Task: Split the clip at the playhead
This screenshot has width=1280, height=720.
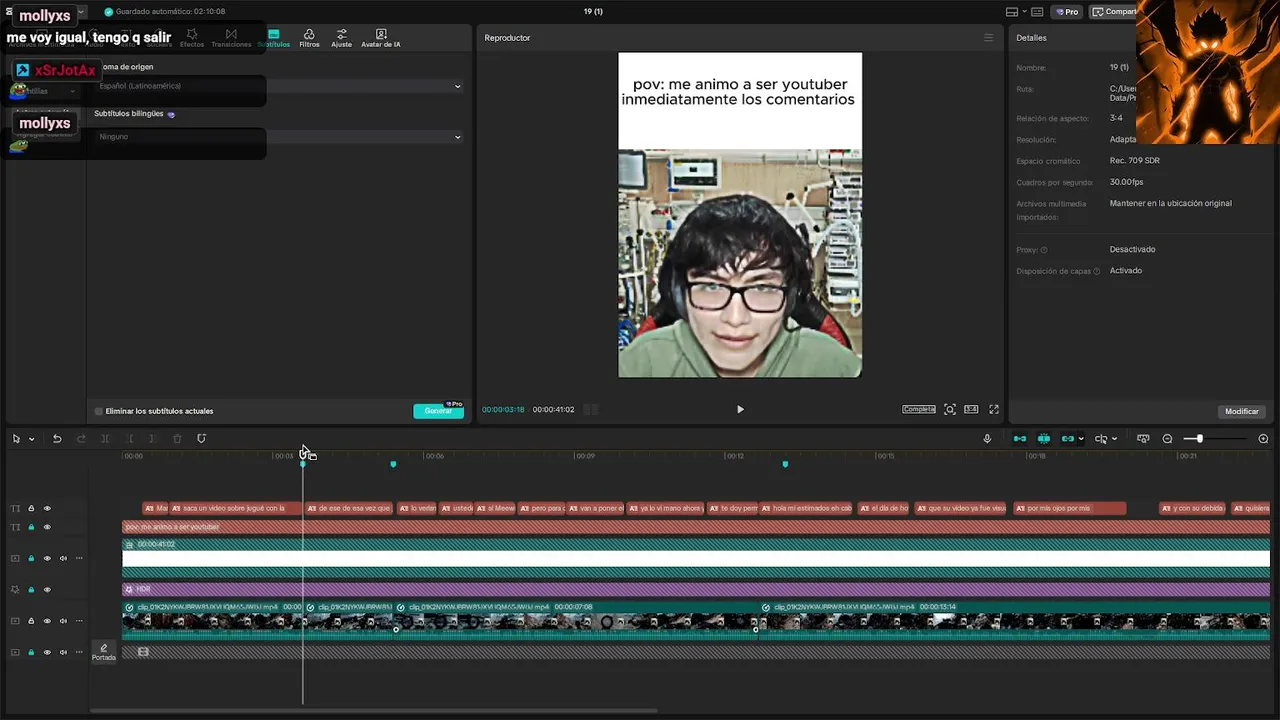Action: pyautogui.click(x=105, y=439)
